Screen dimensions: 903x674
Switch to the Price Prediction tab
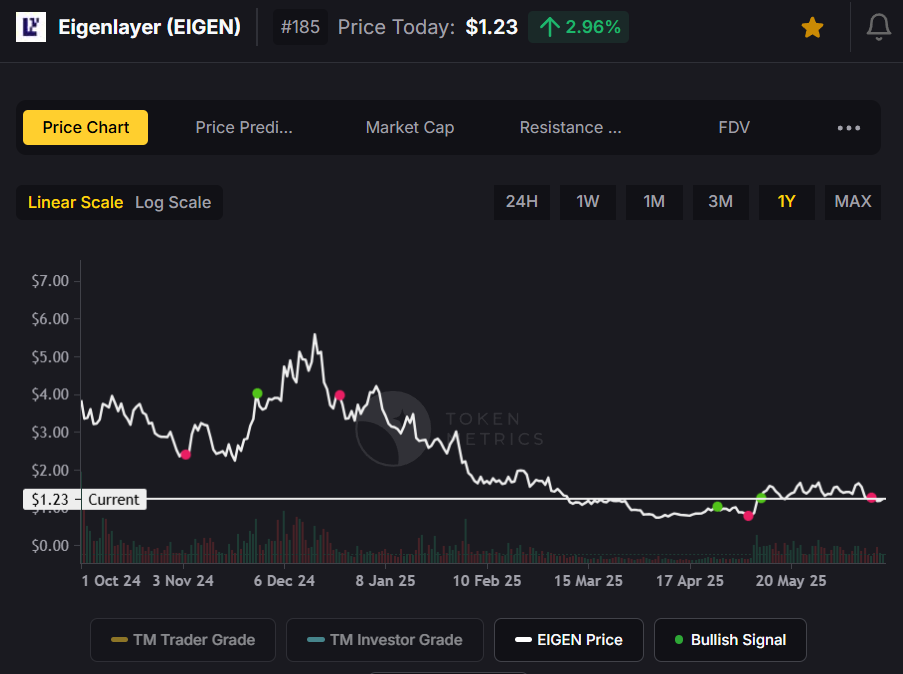[244, 127]
